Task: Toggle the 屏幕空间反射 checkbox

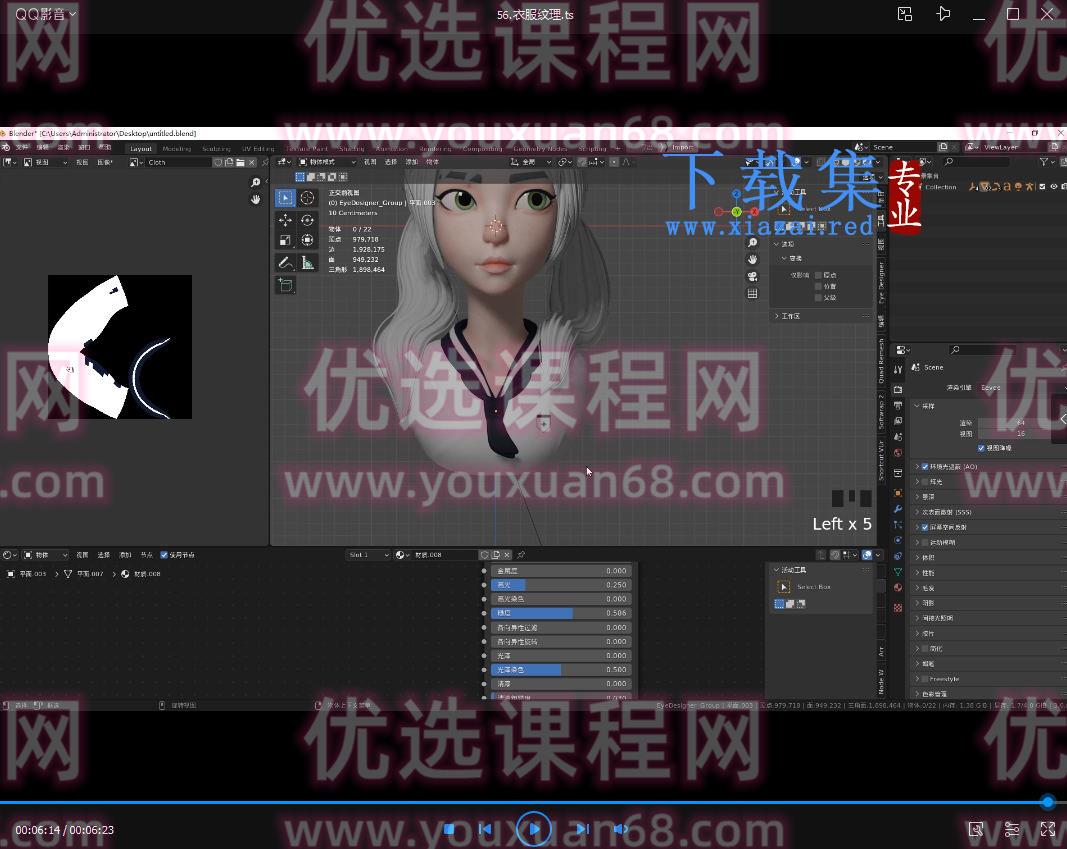Action: click(x=925, y=527)
